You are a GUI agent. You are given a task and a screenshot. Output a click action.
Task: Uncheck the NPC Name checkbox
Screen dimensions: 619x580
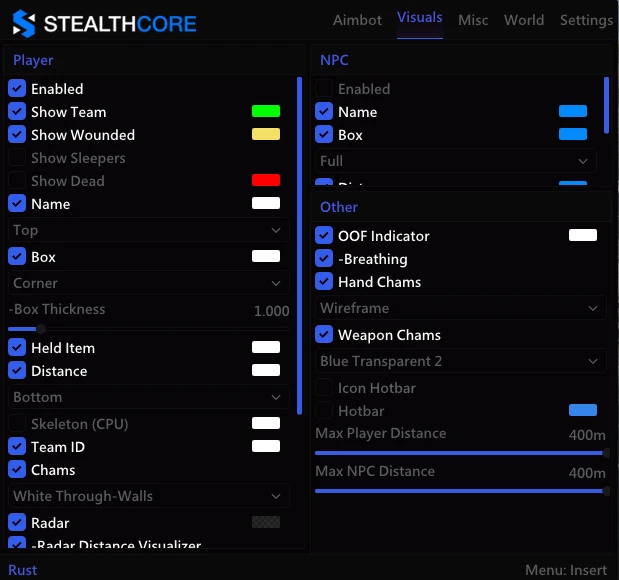324,111
